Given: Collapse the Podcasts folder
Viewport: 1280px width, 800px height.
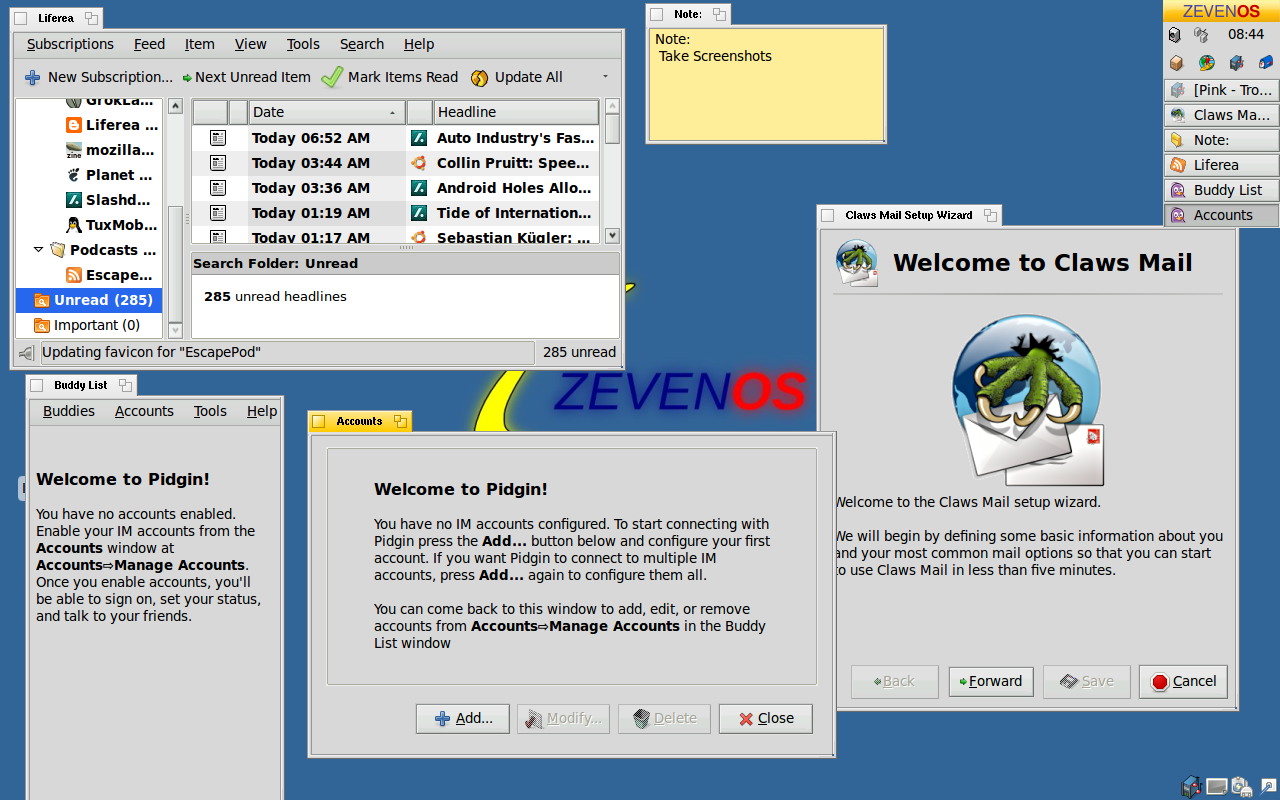Looking at the screenshot, I should [39, 250].
